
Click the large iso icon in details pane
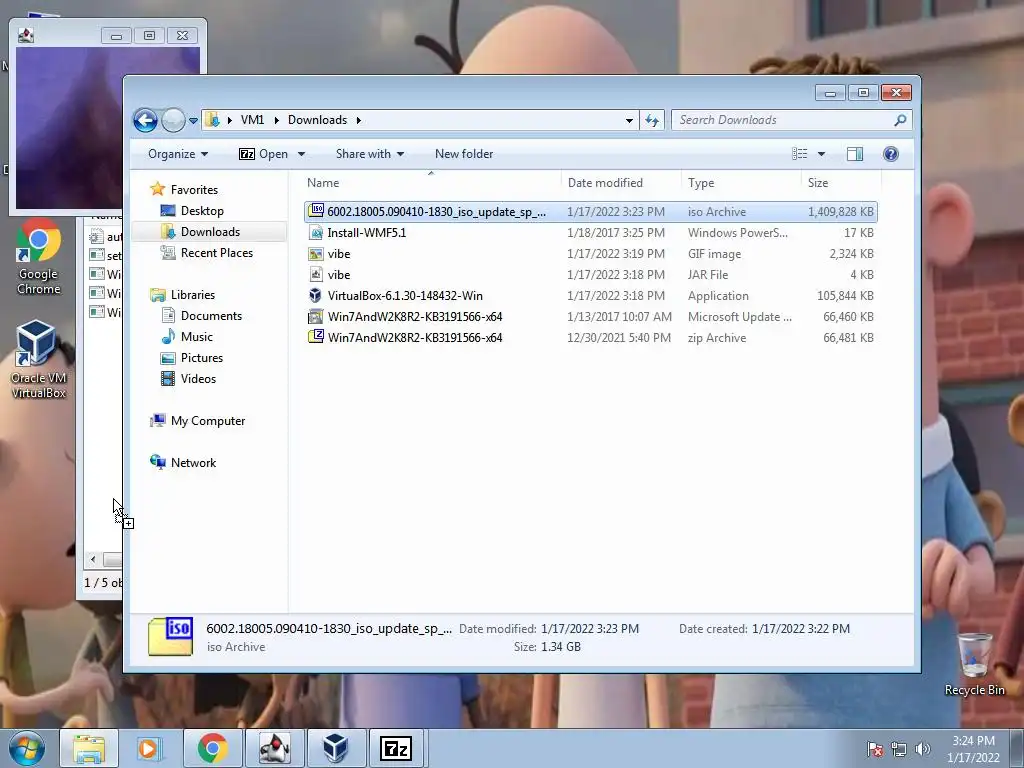pos(170,636)
